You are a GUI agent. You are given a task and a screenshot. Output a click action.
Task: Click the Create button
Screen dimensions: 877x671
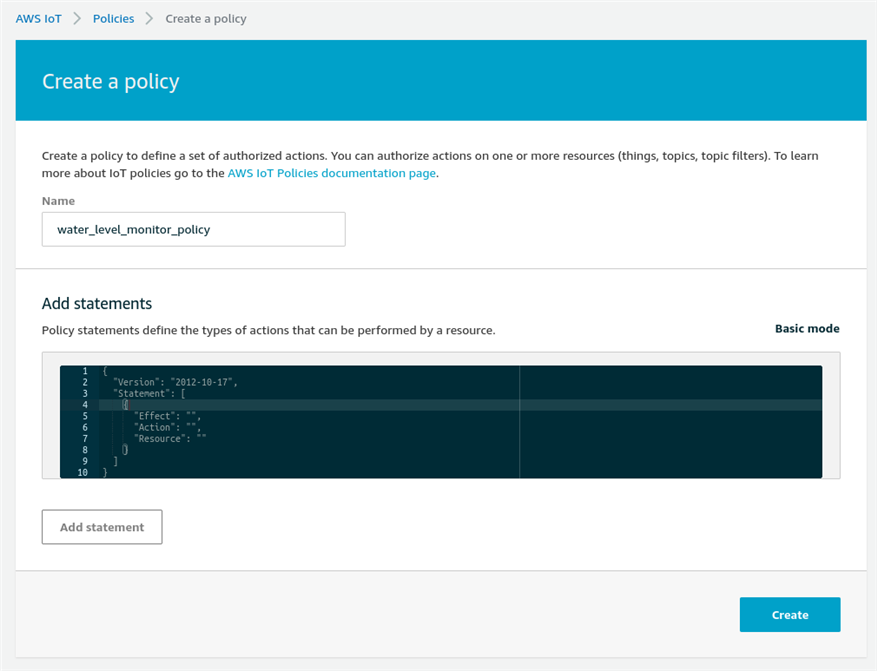tap(790, 615)
